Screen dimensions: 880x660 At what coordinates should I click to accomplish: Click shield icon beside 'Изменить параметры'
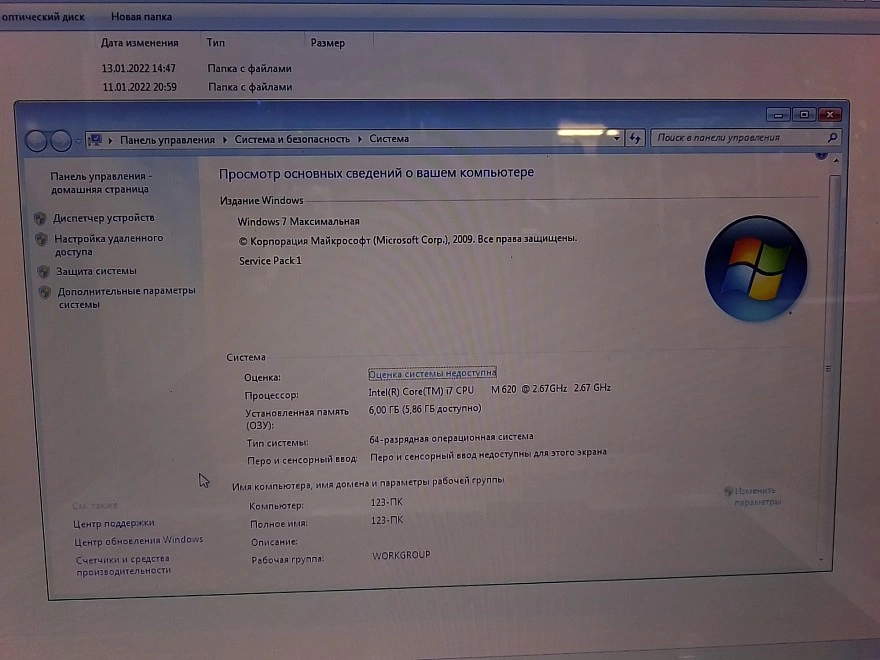(728, 491)
